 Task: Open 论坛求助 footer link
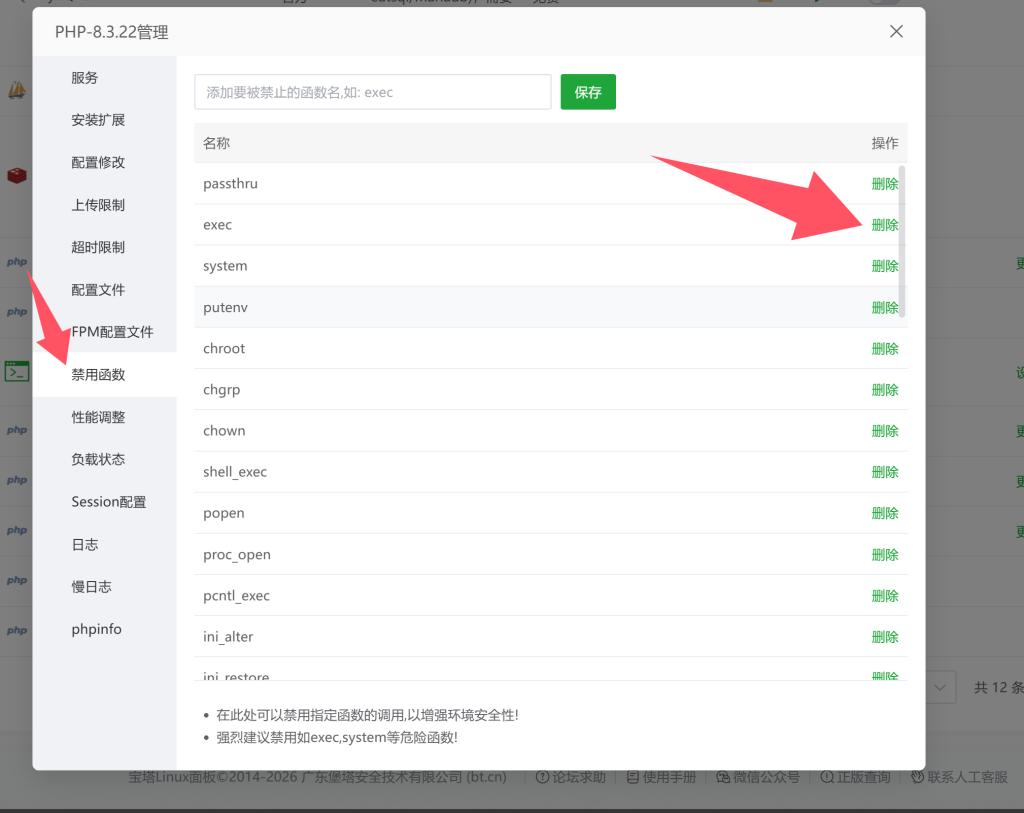pos(571,777)
